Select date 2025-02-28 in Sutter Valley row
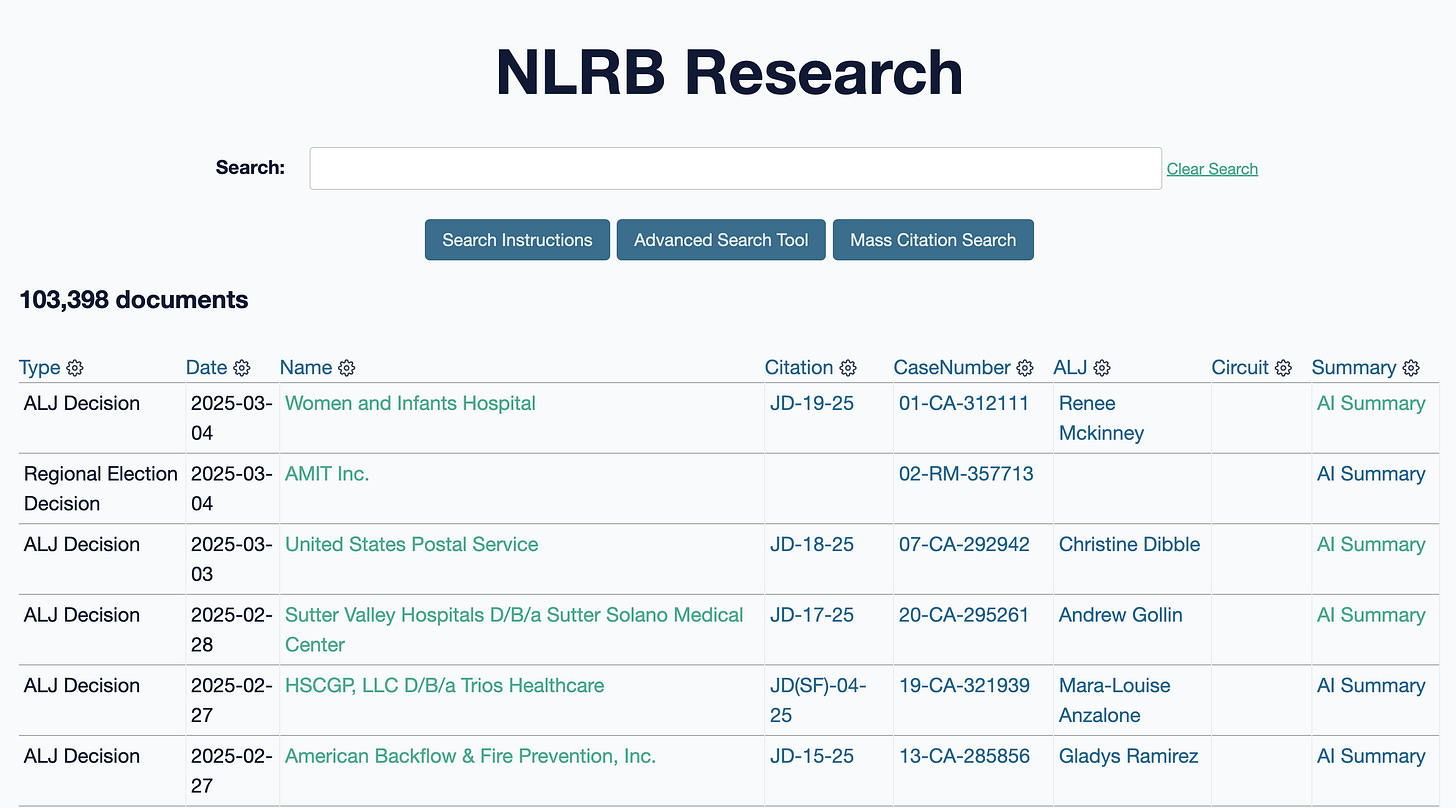 (x=231, y=630)
